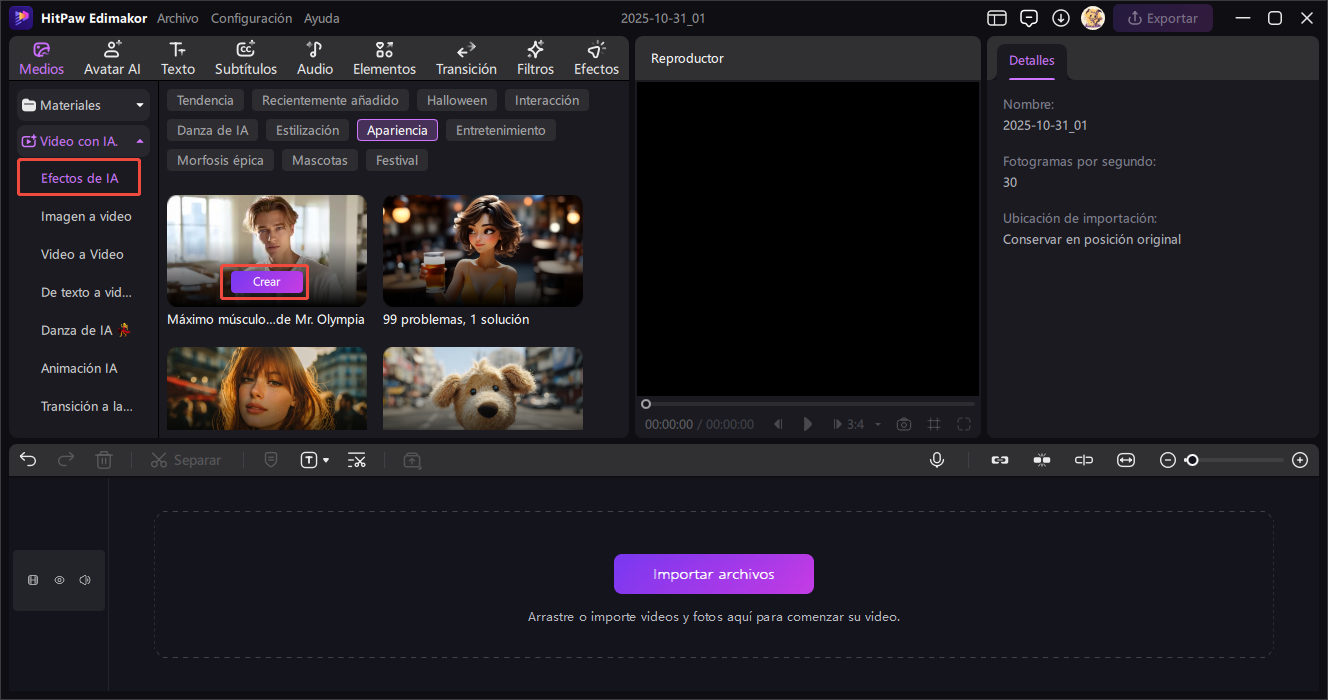Click the timeline zoom slider handle
The width and height of the screenshot is (1328, 700).
[x=1191, y=460]
